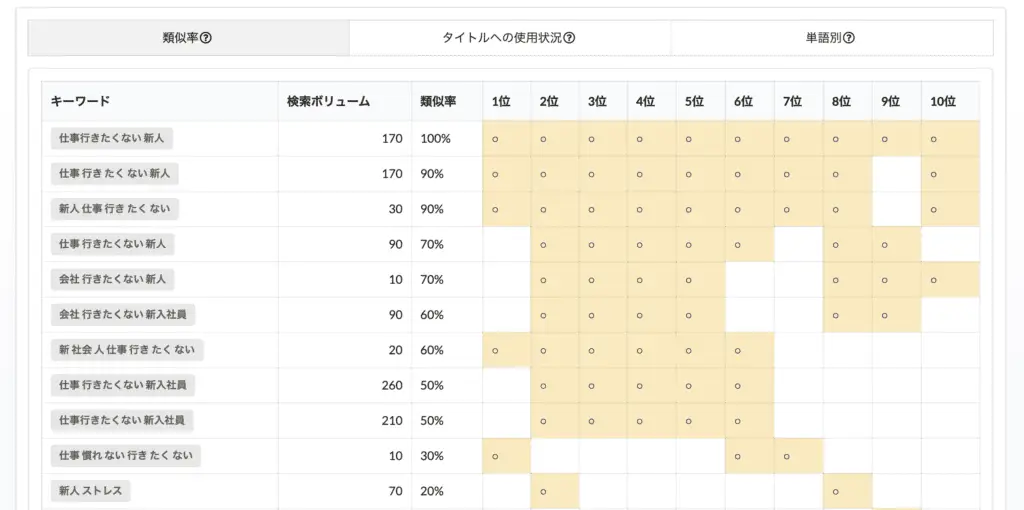
Task: Click the search volume value 20
Action: (396, 350)
